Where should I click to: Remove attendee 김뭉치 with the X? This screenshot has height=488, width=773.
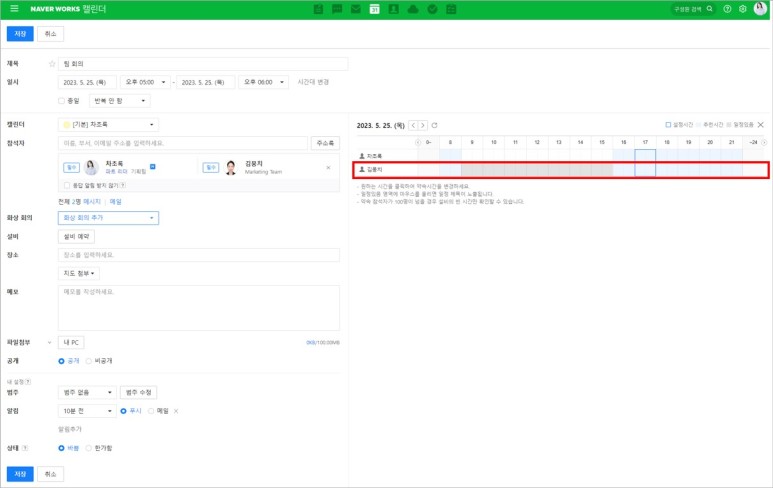click(328, 168)
